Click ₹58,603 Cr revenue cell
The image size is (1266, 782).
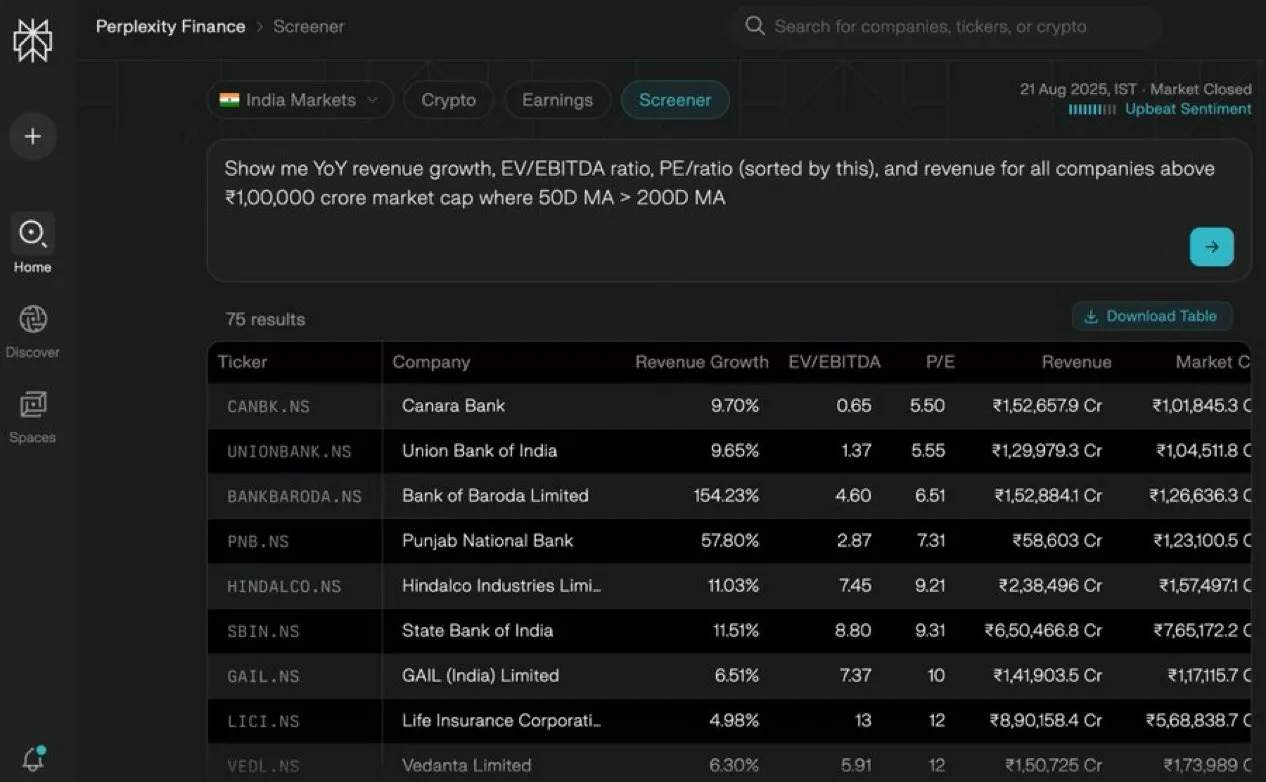(x=1057, y=540)
